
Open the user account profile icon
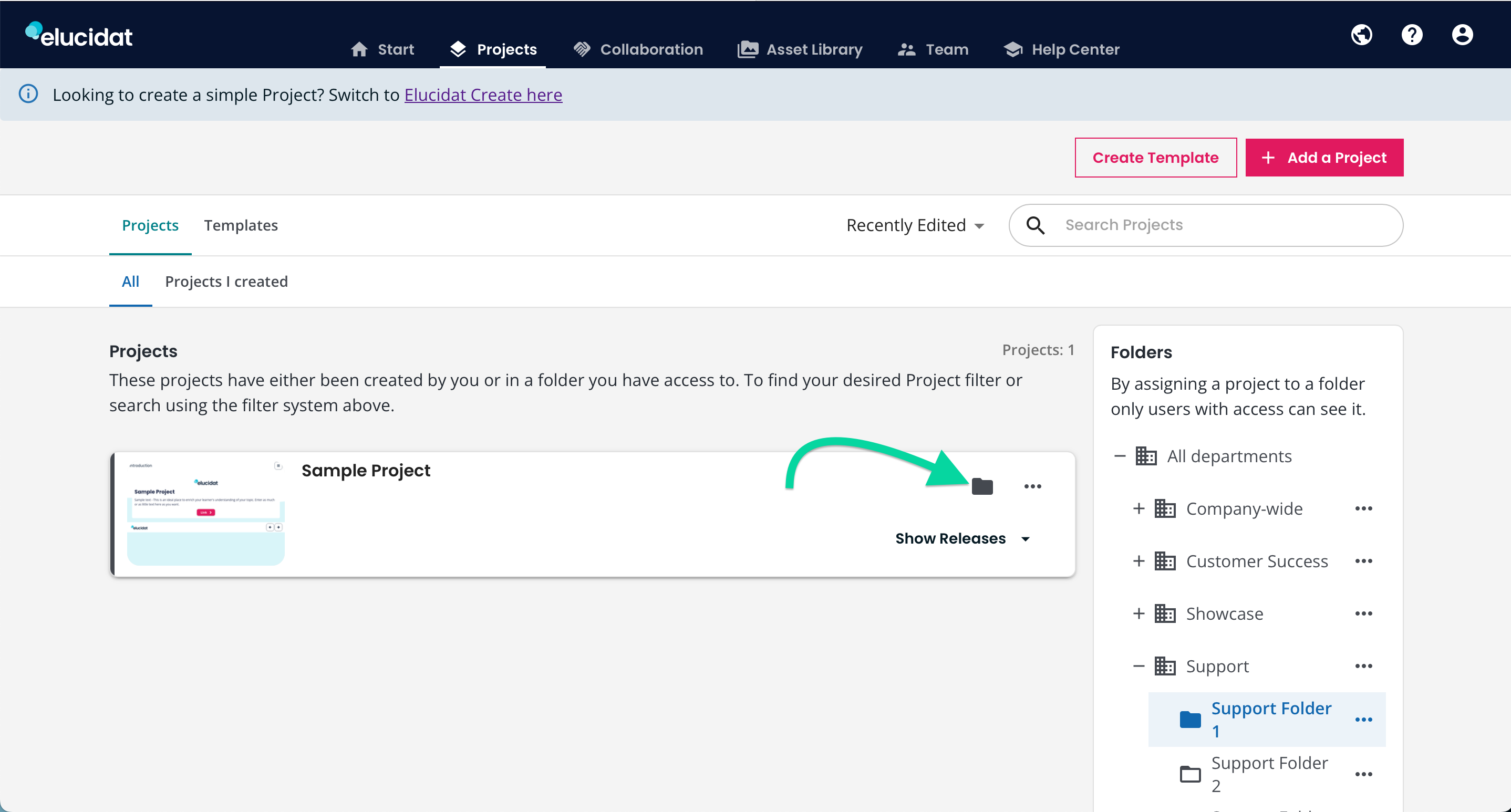point(1462,35)
